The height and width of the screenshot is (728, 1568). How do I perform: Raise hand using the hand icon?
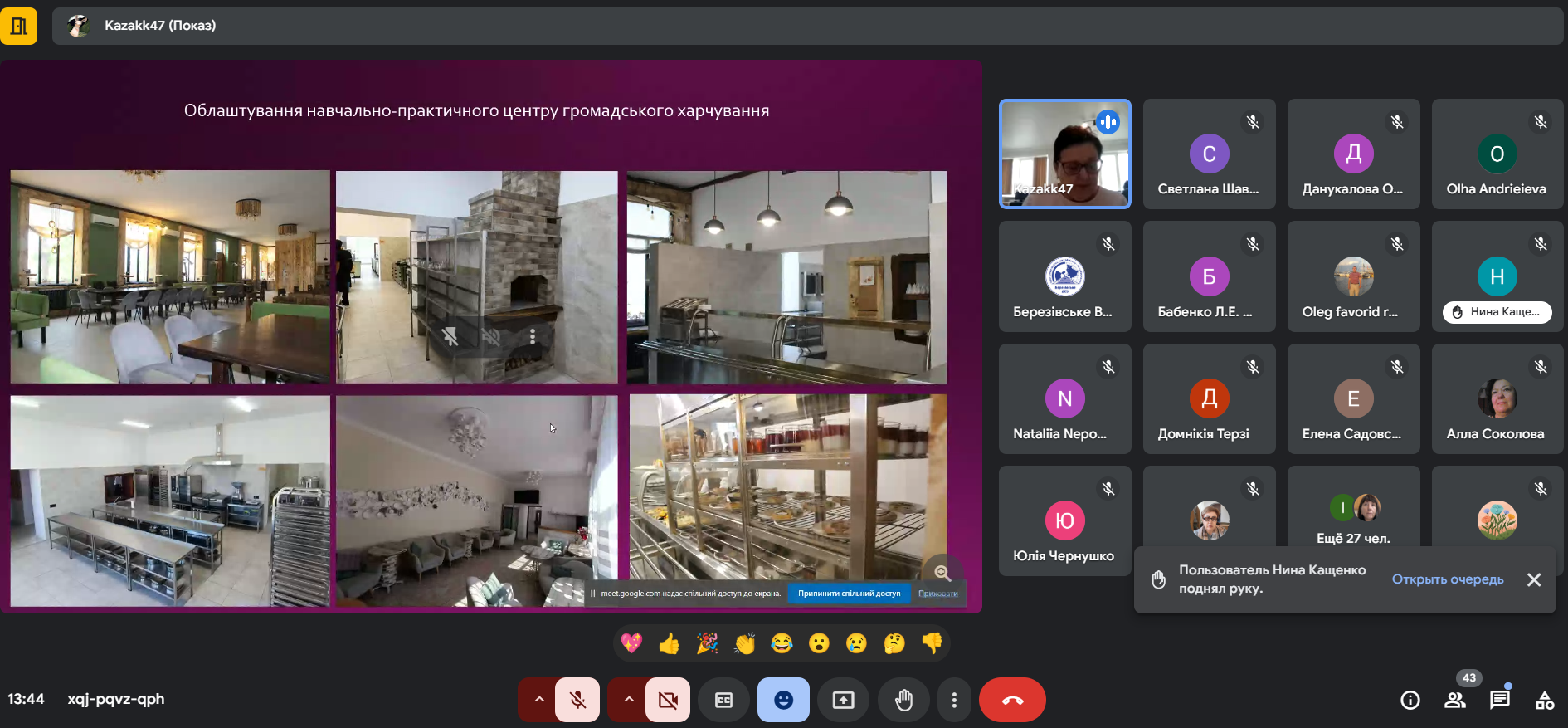(903, 700)
